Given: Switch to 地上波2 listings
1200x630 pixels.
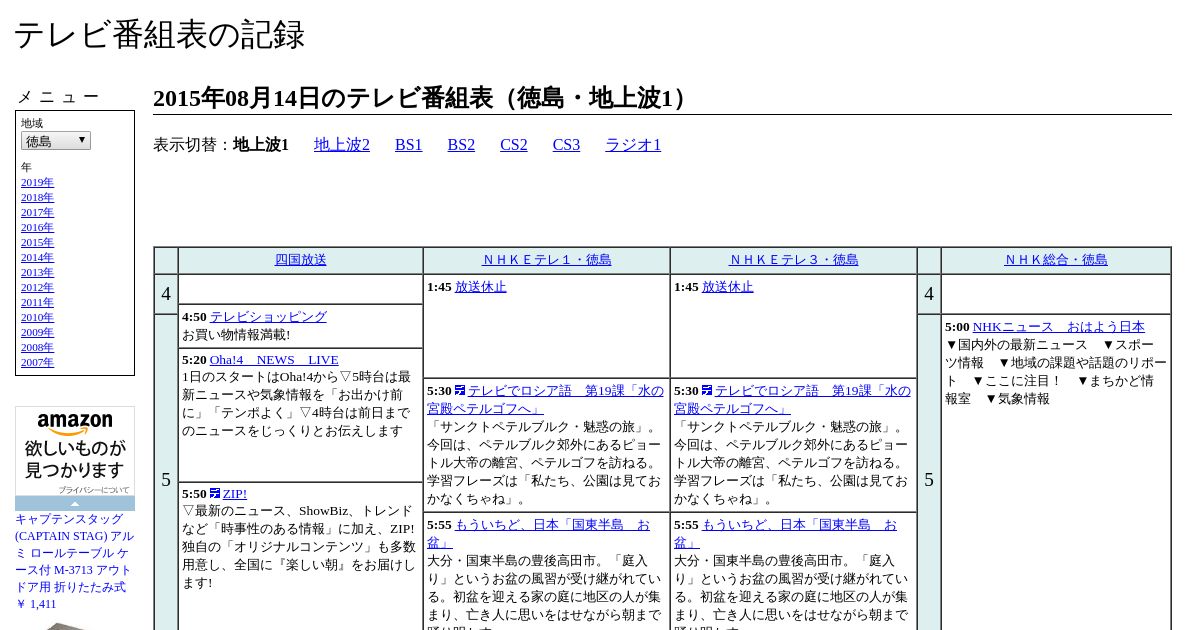Looking at the screenshot, I should coord(342,145).
